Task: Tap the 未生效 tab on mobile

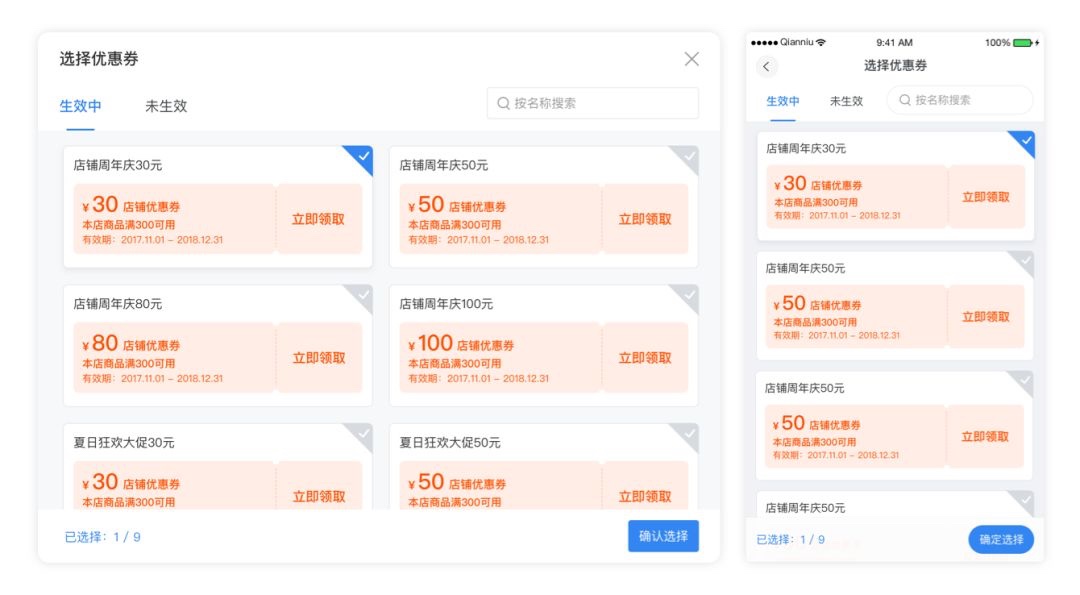Action: (846, 101)
